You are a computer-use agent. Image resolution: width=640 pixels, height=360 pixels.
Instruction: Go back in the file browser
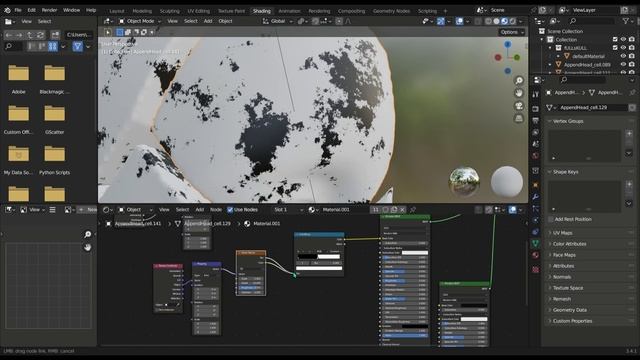pyautogui.click(x=9, y=35)
